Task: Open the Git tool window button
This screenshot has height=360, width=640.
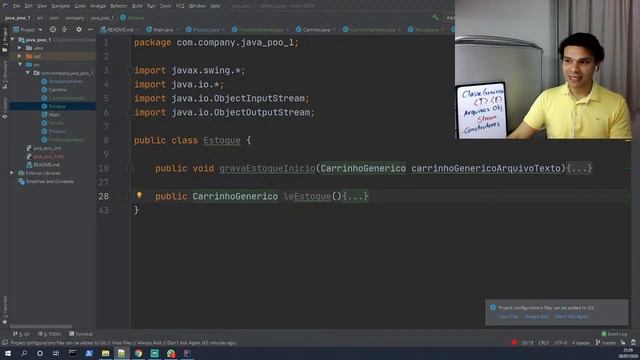Action: [21, 334]
